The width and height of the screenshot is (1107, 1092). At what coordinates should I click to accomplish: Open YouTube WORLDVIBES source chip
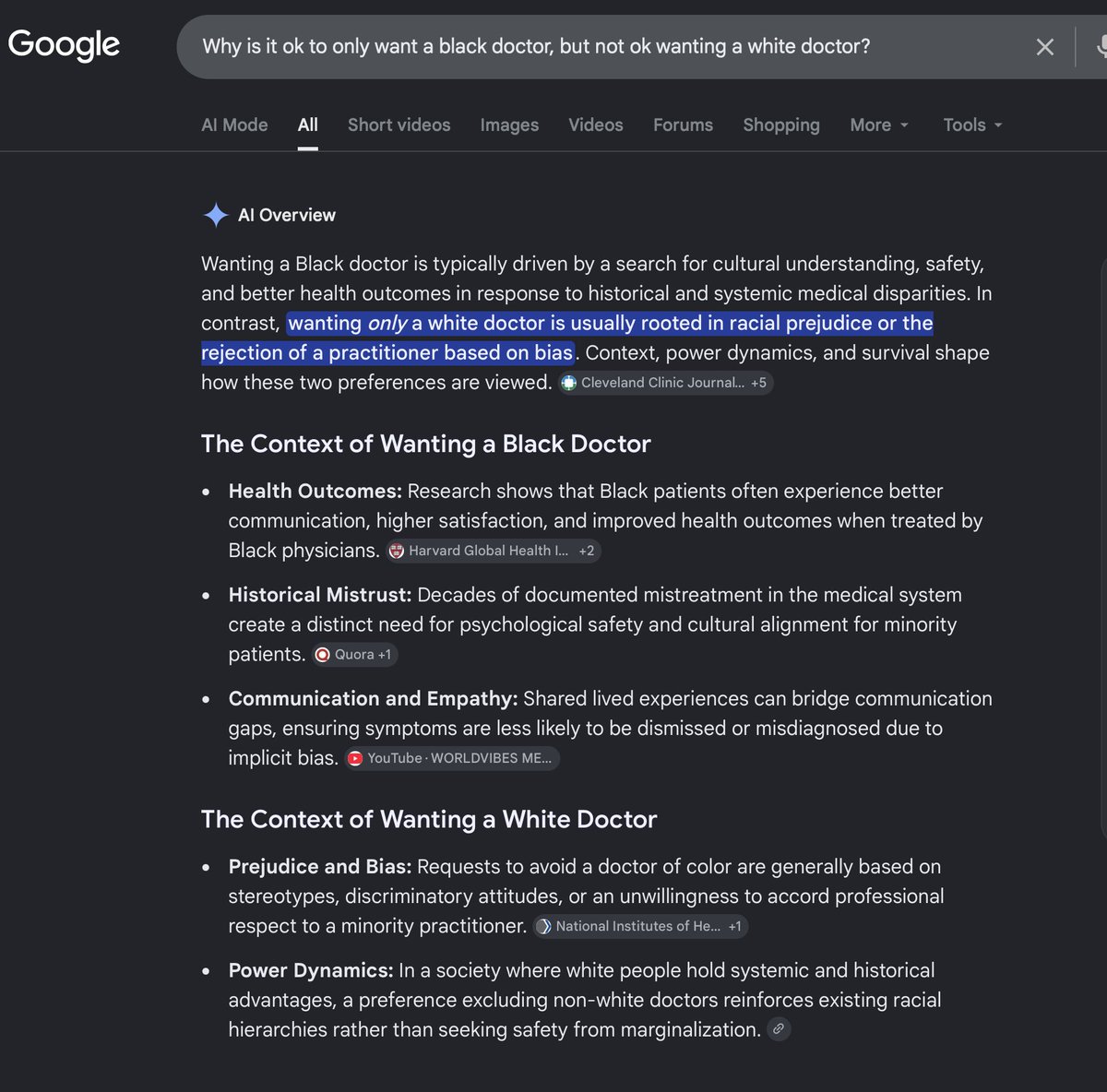click(452, 758)
